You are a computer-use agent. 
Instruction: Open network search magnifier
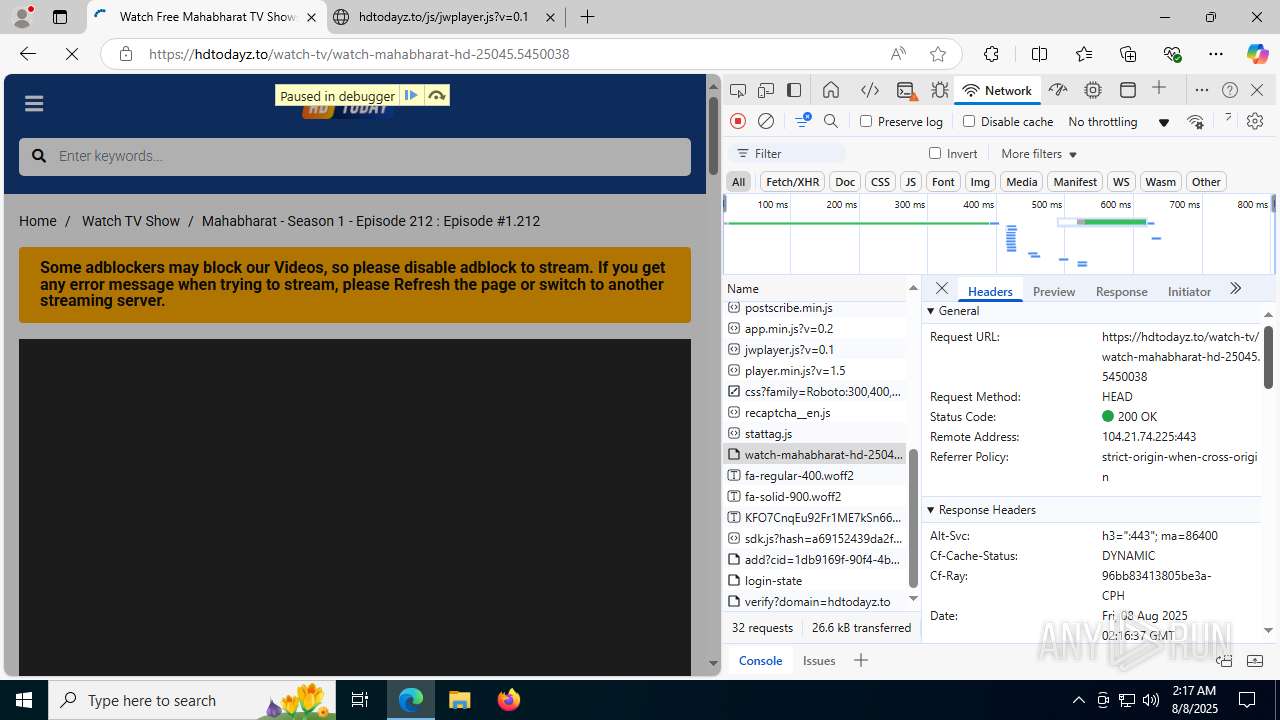831,121
